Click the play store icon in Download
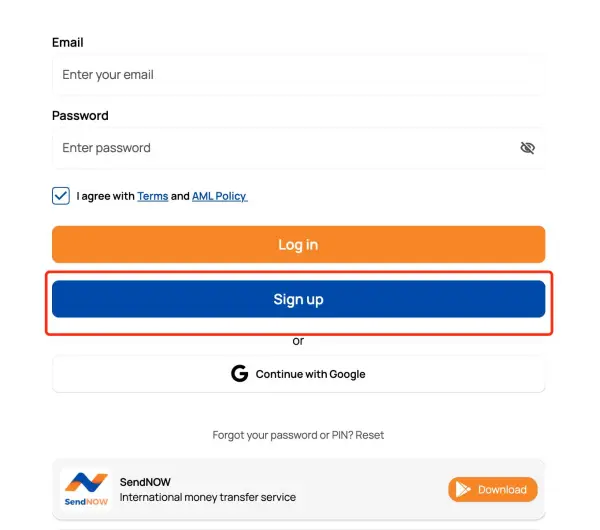This screenshot has width=600, height=530. pyautogui.click(x=463, y=489)
